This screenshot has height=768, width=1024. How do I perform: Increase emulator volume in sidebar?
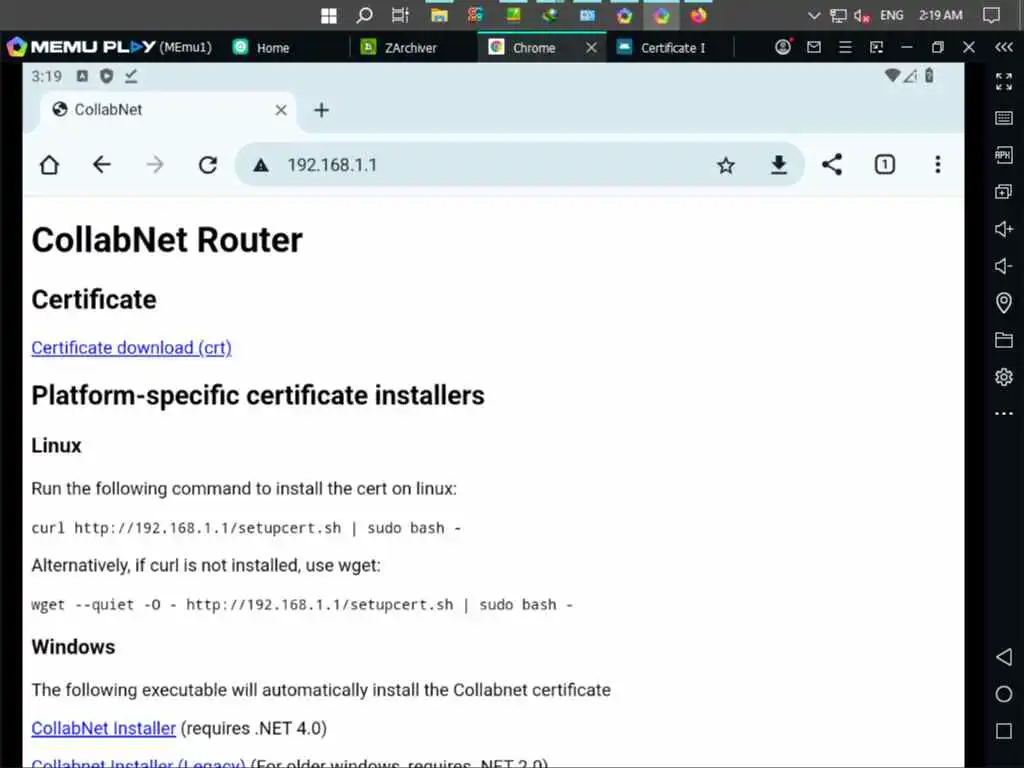pyautogui.click(x=1003, y=229)
